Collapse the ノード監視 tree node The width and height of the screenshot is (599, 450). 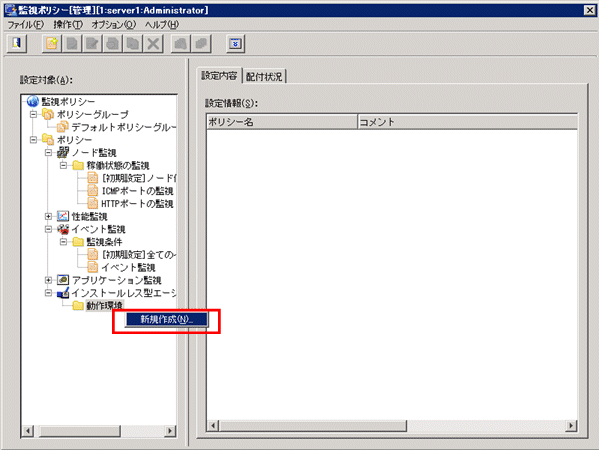click(49, 152)
